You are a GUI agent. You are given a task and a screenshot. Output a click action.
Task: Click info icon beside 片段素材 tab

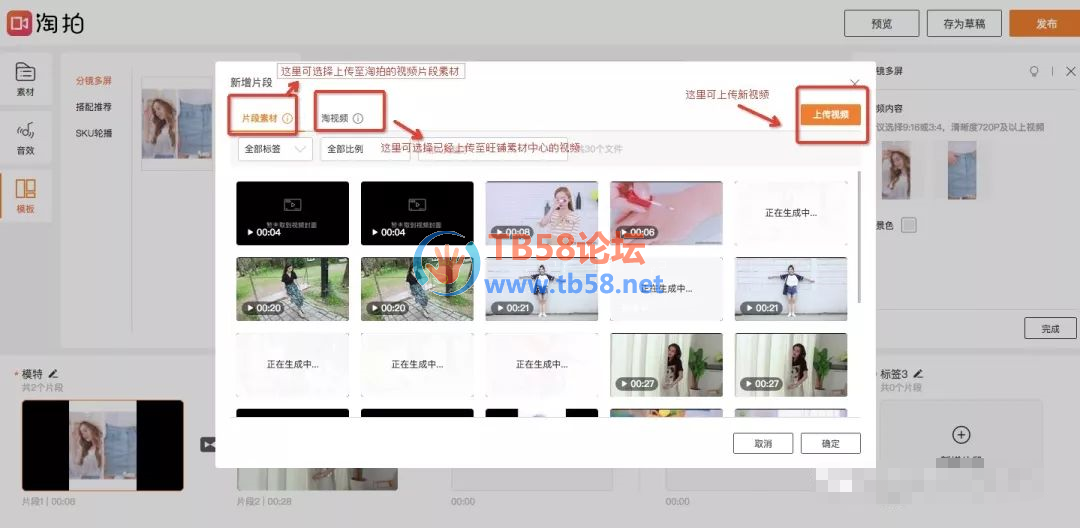click(288, 119)
